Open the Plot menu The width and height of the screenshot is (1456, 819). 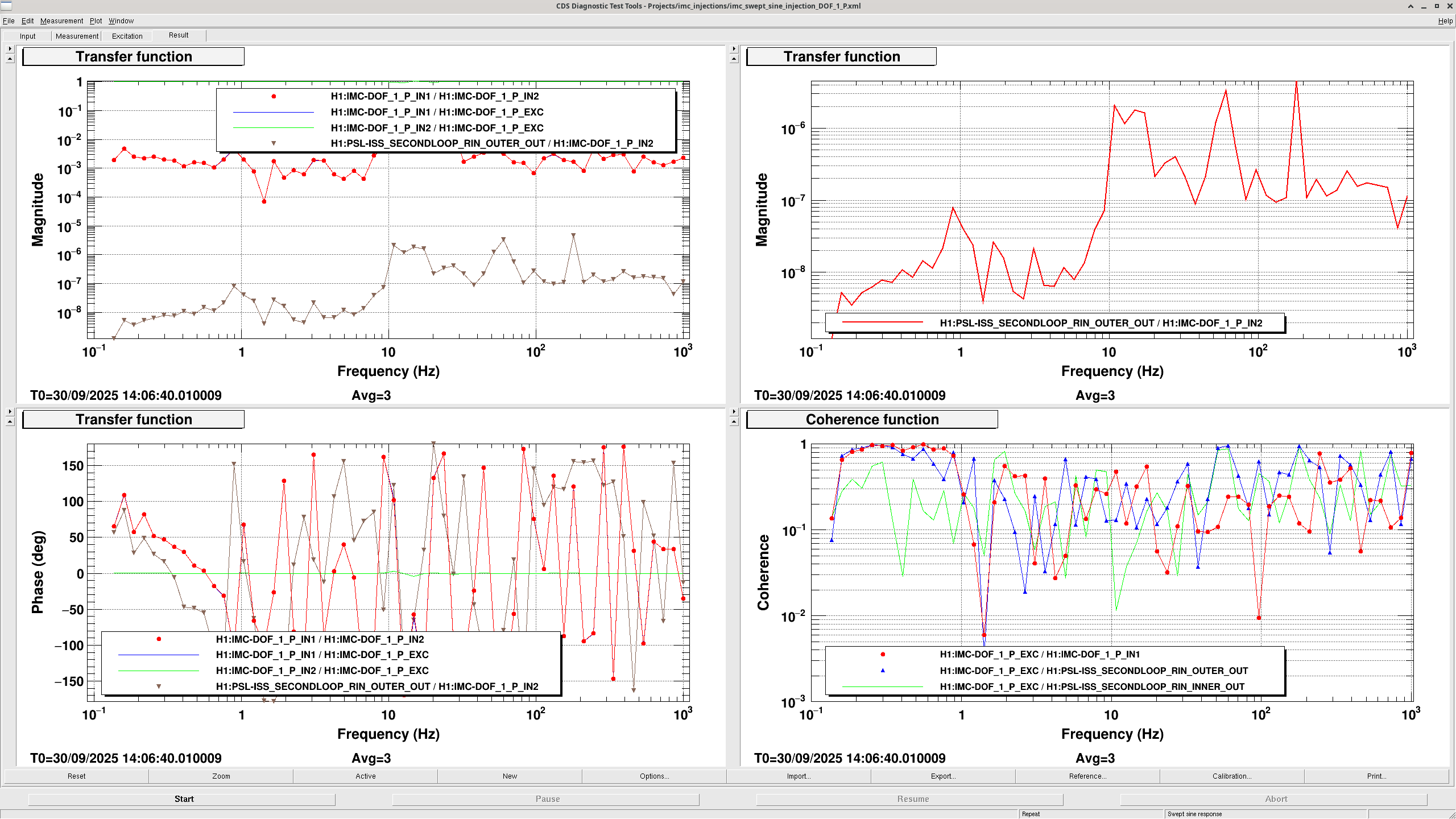(96, 21)
